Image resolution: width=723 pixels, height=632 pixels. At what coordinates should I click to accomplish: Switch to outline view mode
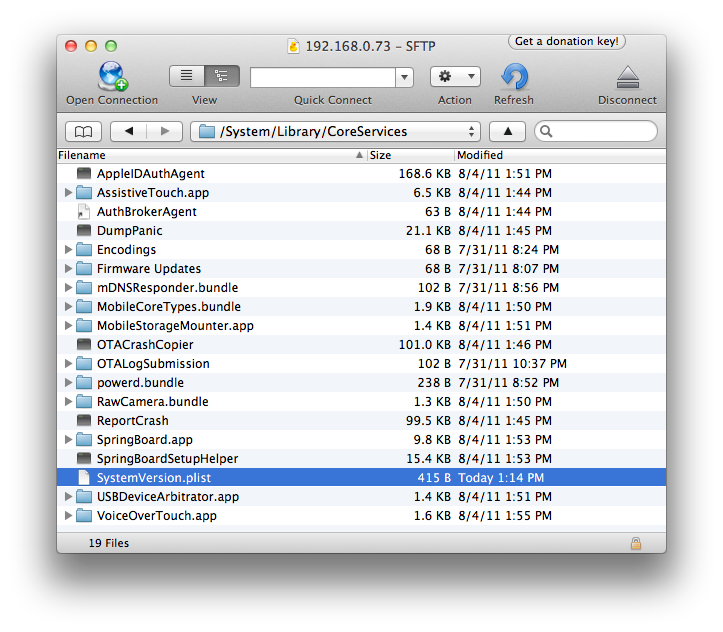click(x=222, y=76)
